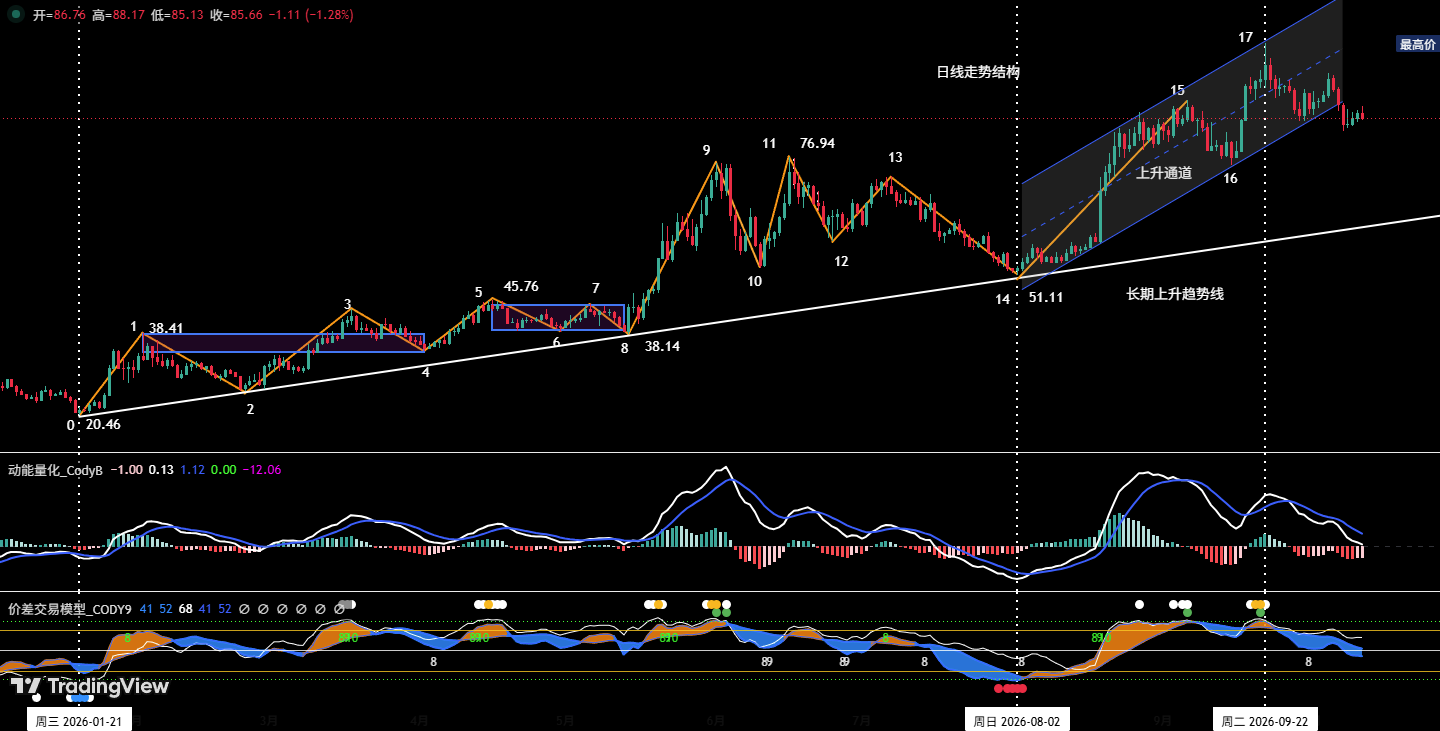Click the wave number 17 label
1440x731 pixels.
coord(1245,37)
